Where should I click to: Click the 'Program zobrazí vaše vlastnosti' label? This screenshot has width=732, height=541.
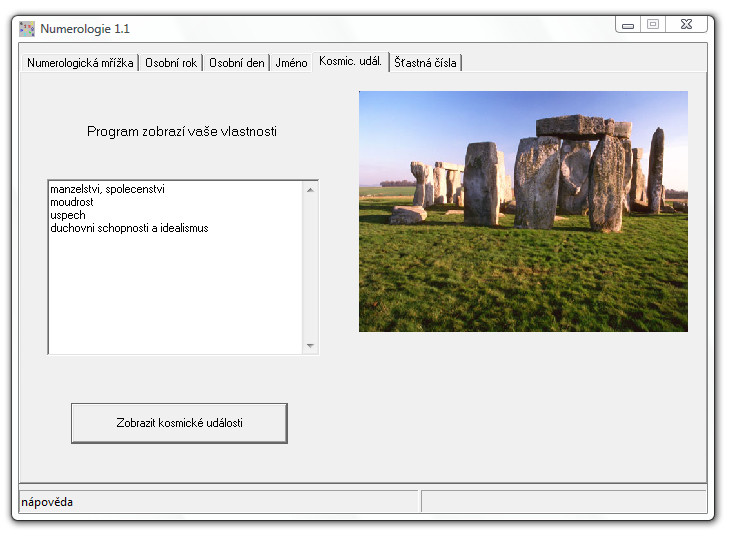182,132
